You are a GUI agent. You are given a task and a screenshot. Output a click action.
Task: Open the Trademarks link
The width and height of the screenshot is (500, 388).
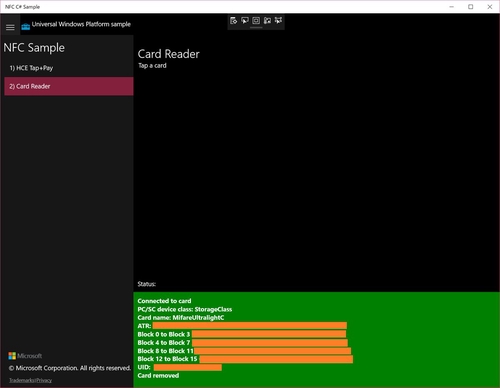click(22, 380)
